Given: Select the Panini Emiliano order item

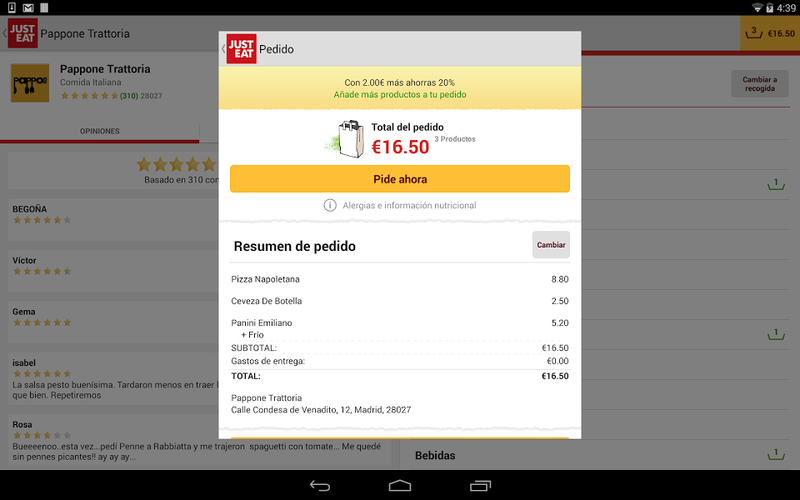Looking at the screenshot, I should [x=399, y=328].
